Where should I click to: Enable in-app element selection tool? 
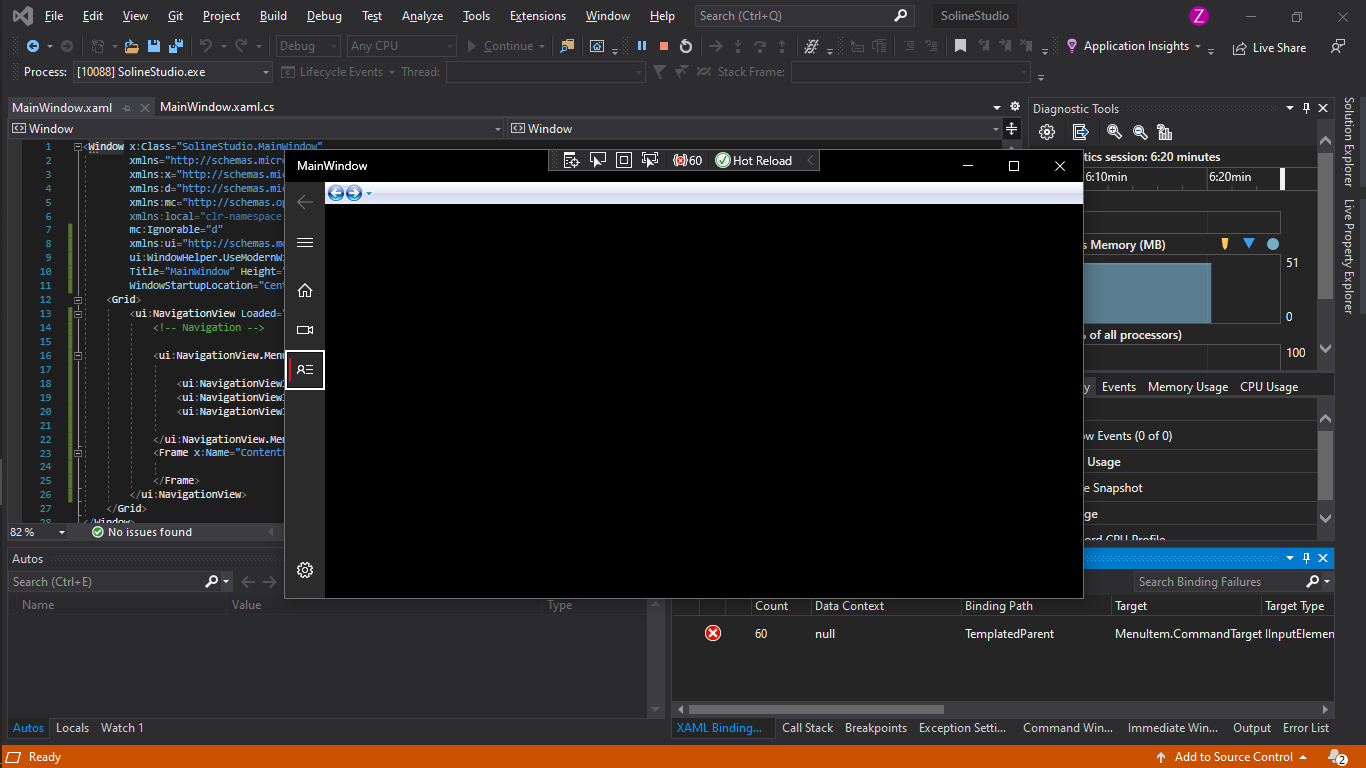pyautogui.click(x=597, y=160)
